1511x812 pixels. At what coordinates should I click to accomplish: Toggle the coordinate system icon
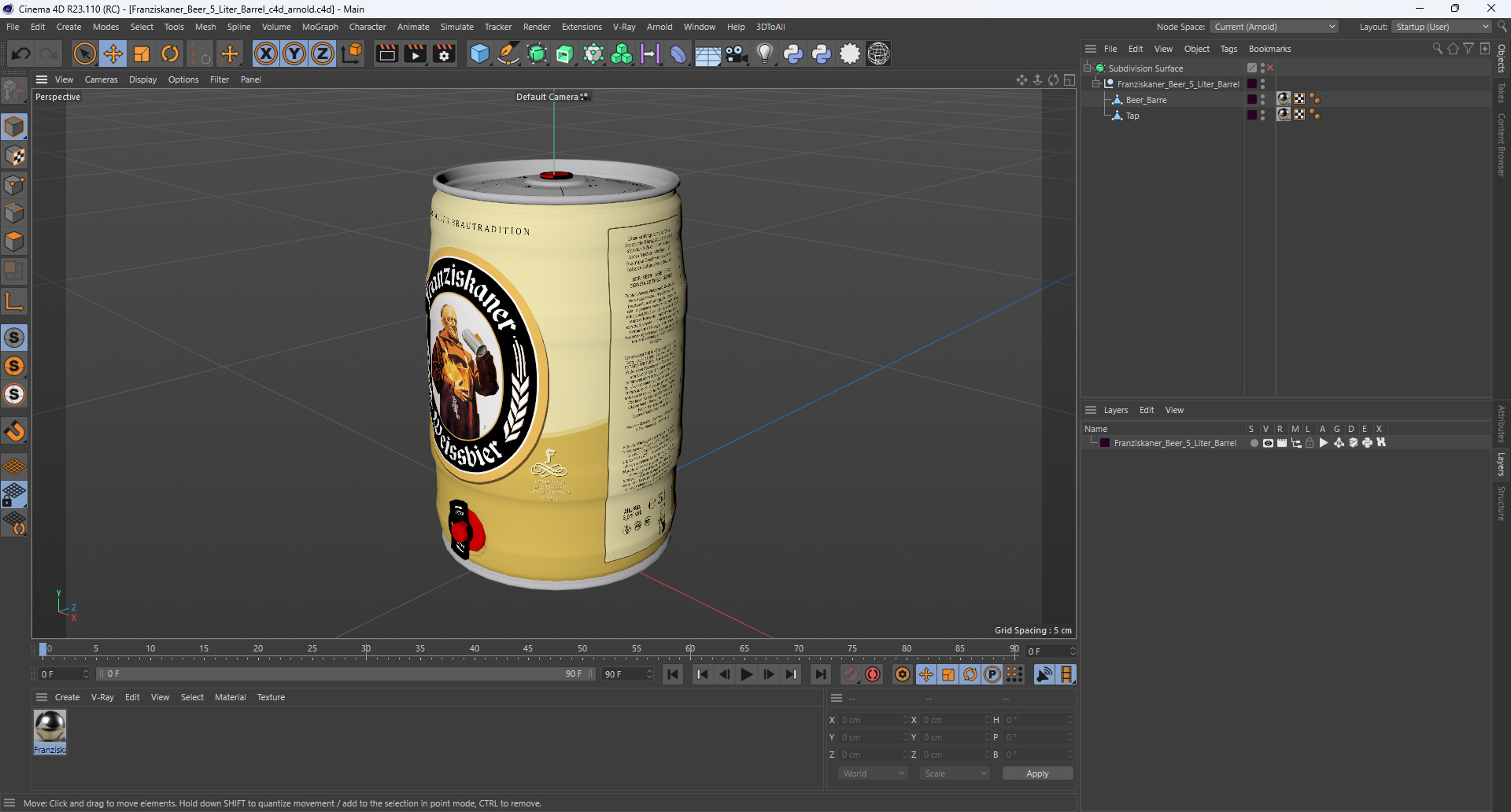(353, 54)
